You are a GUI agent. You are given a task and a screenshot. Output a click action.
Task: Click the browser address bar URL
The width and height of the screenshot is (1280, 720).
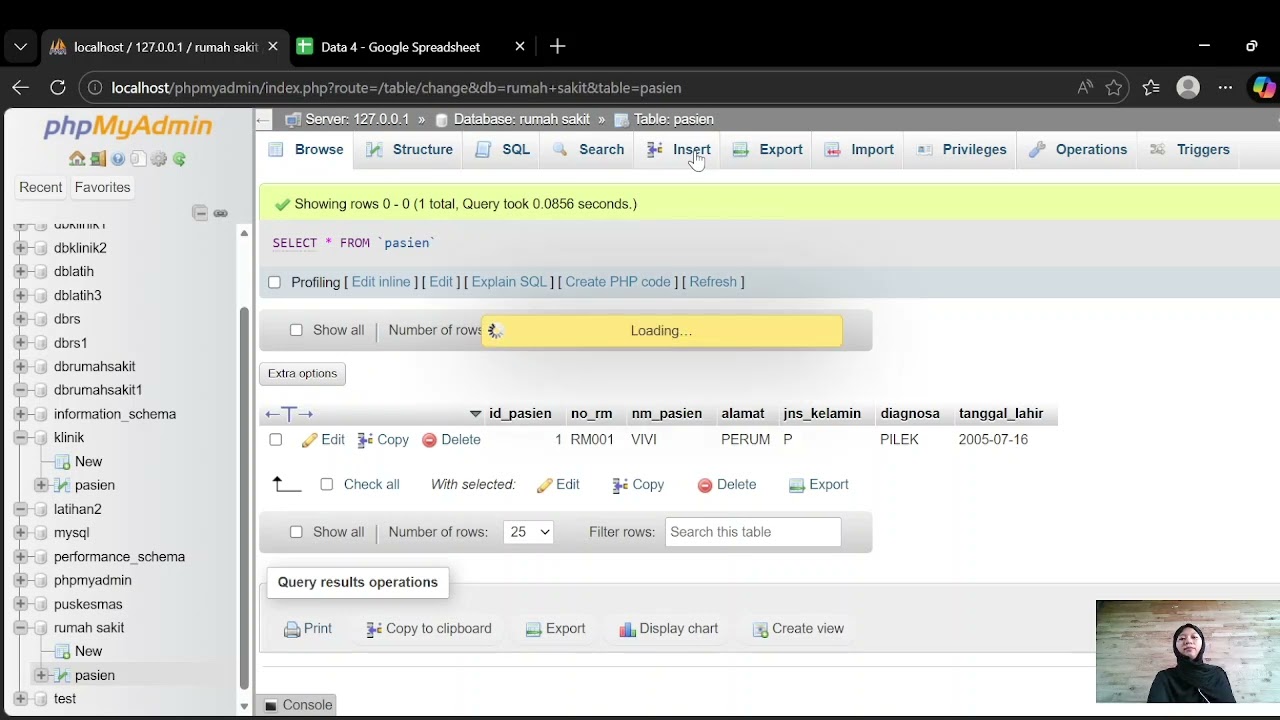pos(396,88)
